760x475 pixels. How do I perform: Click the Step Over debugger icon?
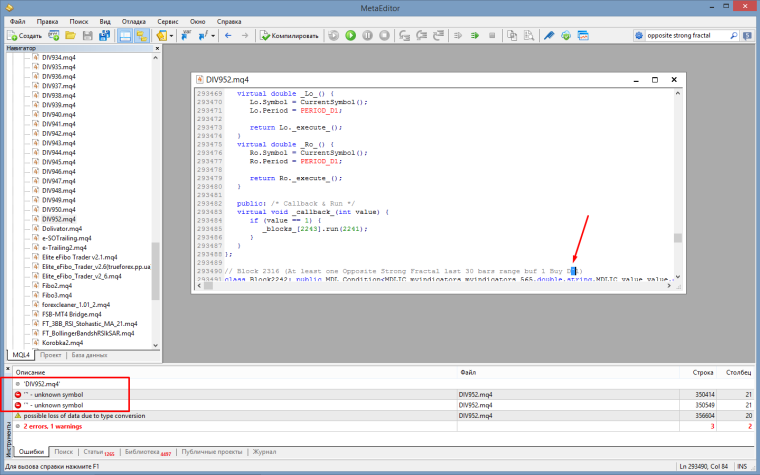tap(422, 35)
